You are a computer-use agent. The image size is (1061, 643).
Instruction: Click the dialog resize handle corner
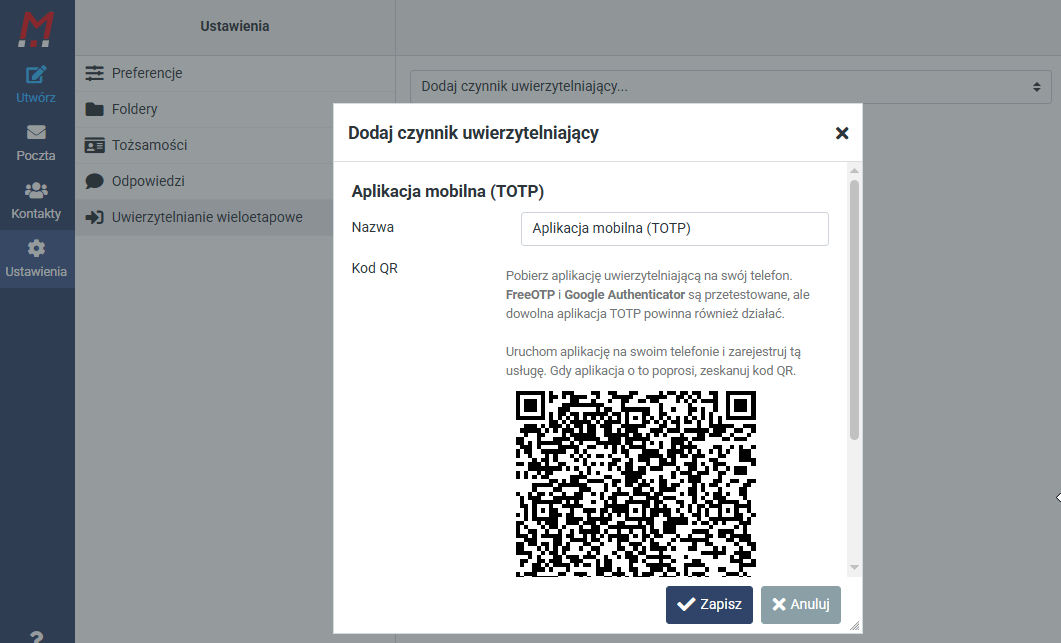click(855, 626)
